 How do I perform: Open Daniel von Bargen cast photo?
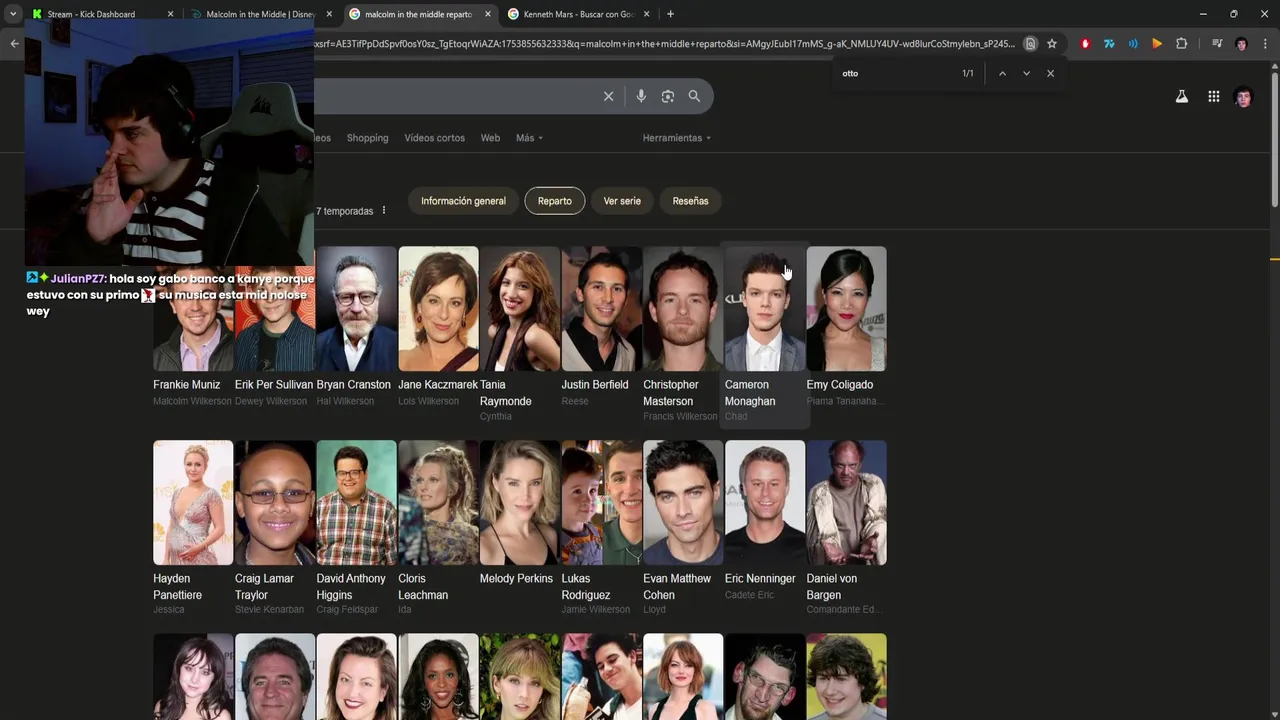[x=846, y=503]
